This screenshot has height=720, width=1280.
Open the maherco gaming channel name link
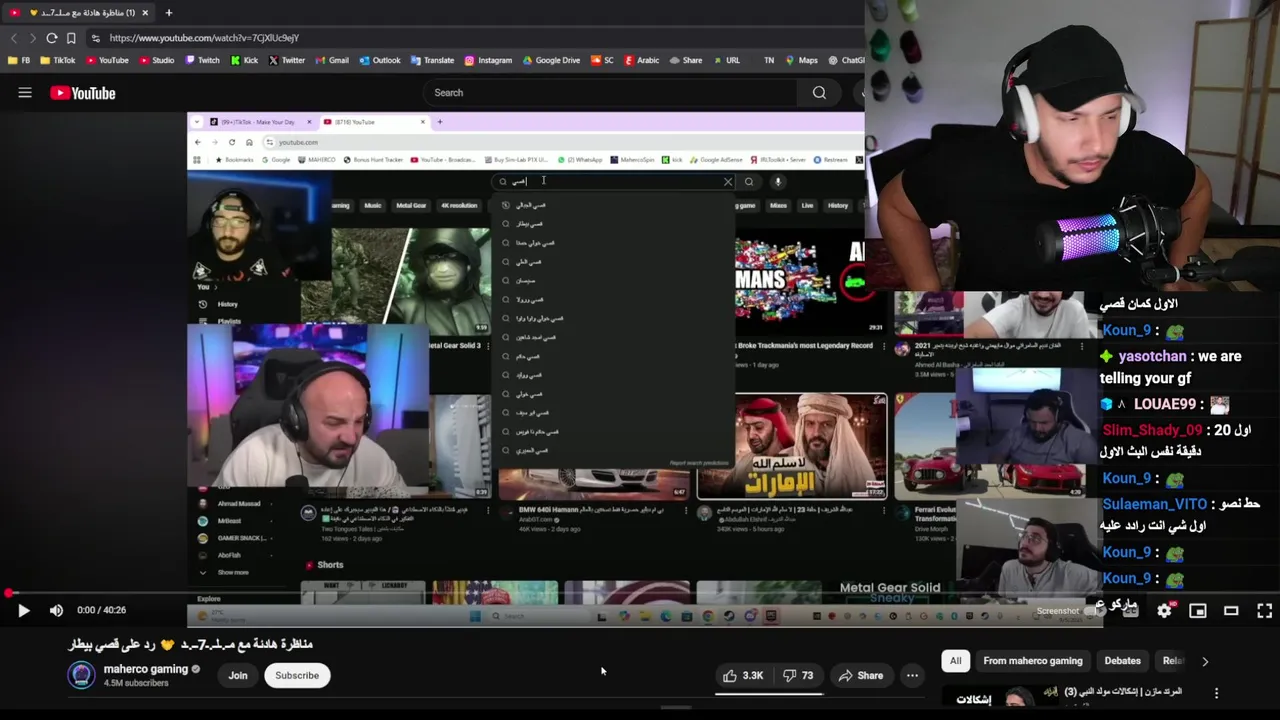coord(146,669)
